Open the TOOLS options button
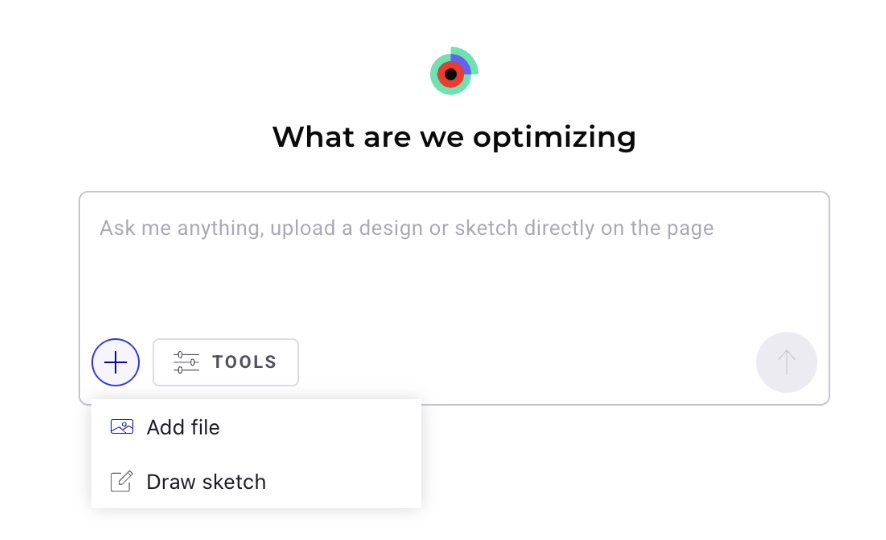The width and height of the screenshot is (886, 540). pyautogui.click(x=225, y=362)
